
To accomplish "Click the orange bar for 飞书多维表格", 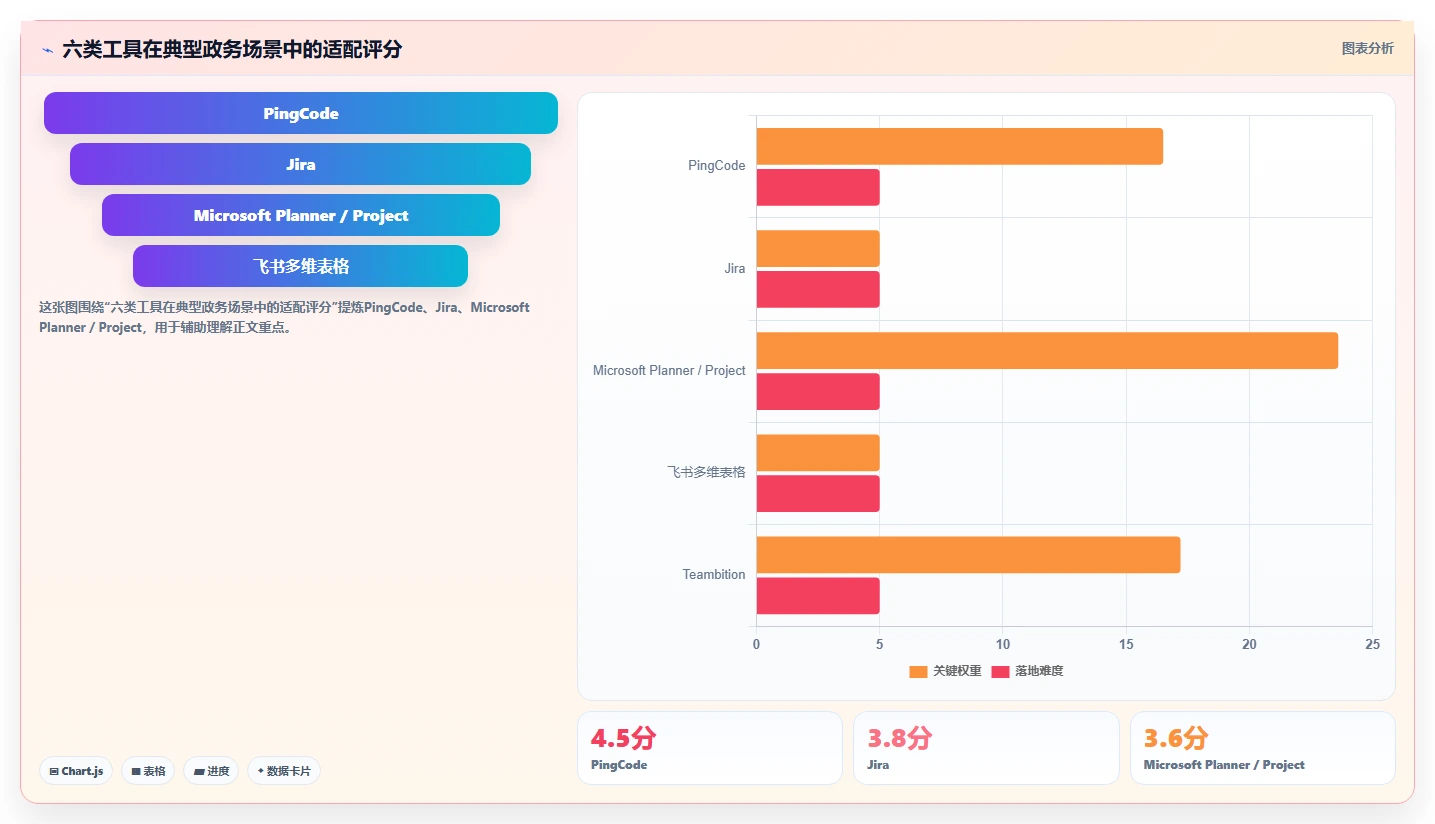I will click(818, 453).
